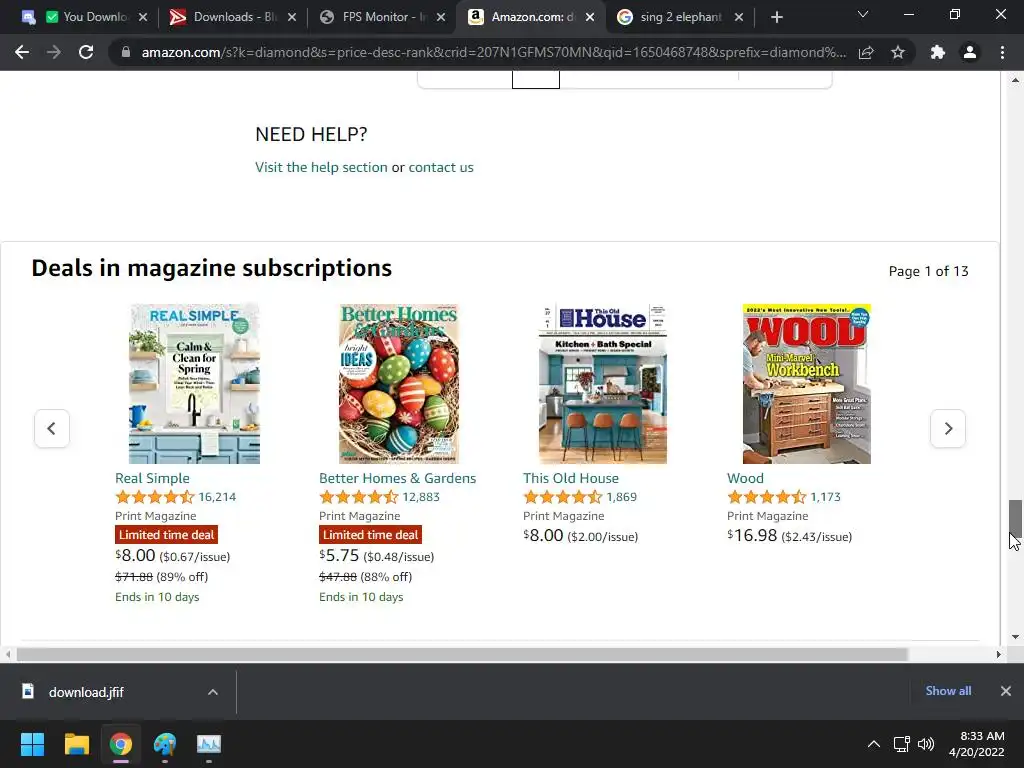Switch to the You Download tab
The height and width of the screenshot is (768, 1024).
[x=85, y=17]
